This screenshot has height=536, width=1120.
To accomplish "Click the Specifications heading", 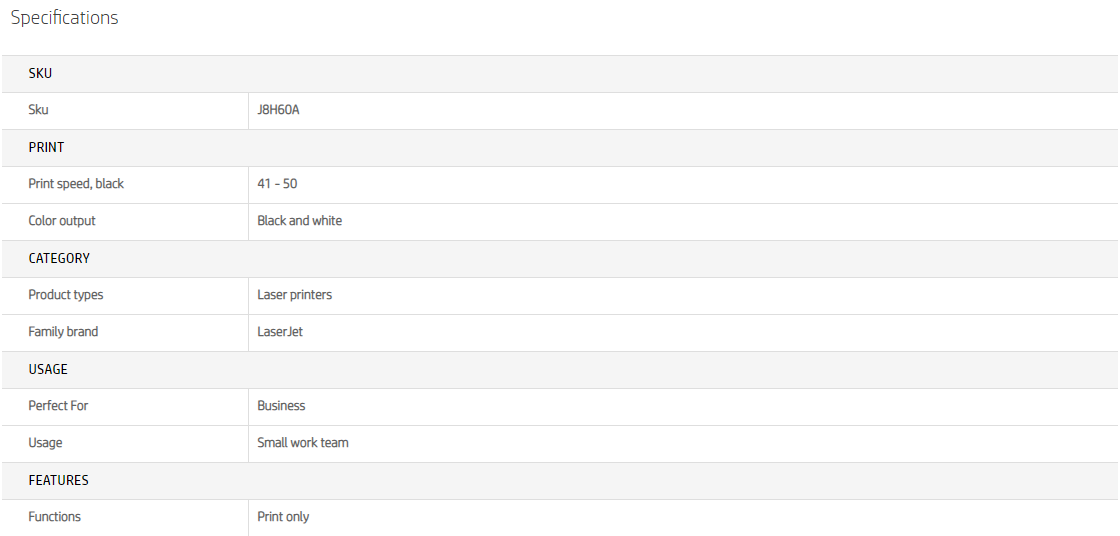I will (64, 18).
